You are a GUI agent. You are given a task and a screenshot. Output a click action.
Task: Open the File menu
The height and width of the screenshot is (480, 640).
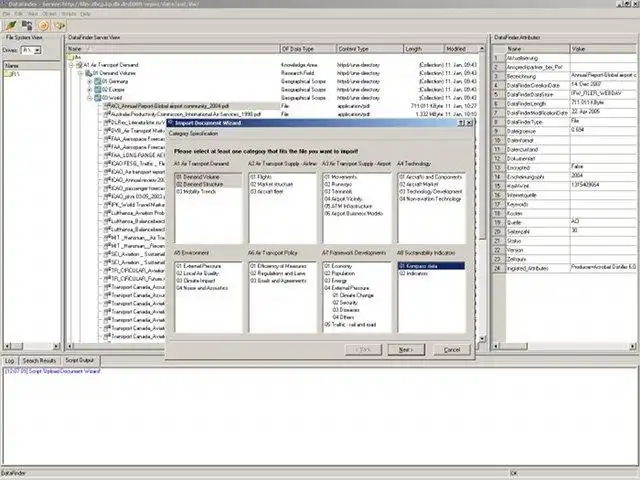pos(7,14)
